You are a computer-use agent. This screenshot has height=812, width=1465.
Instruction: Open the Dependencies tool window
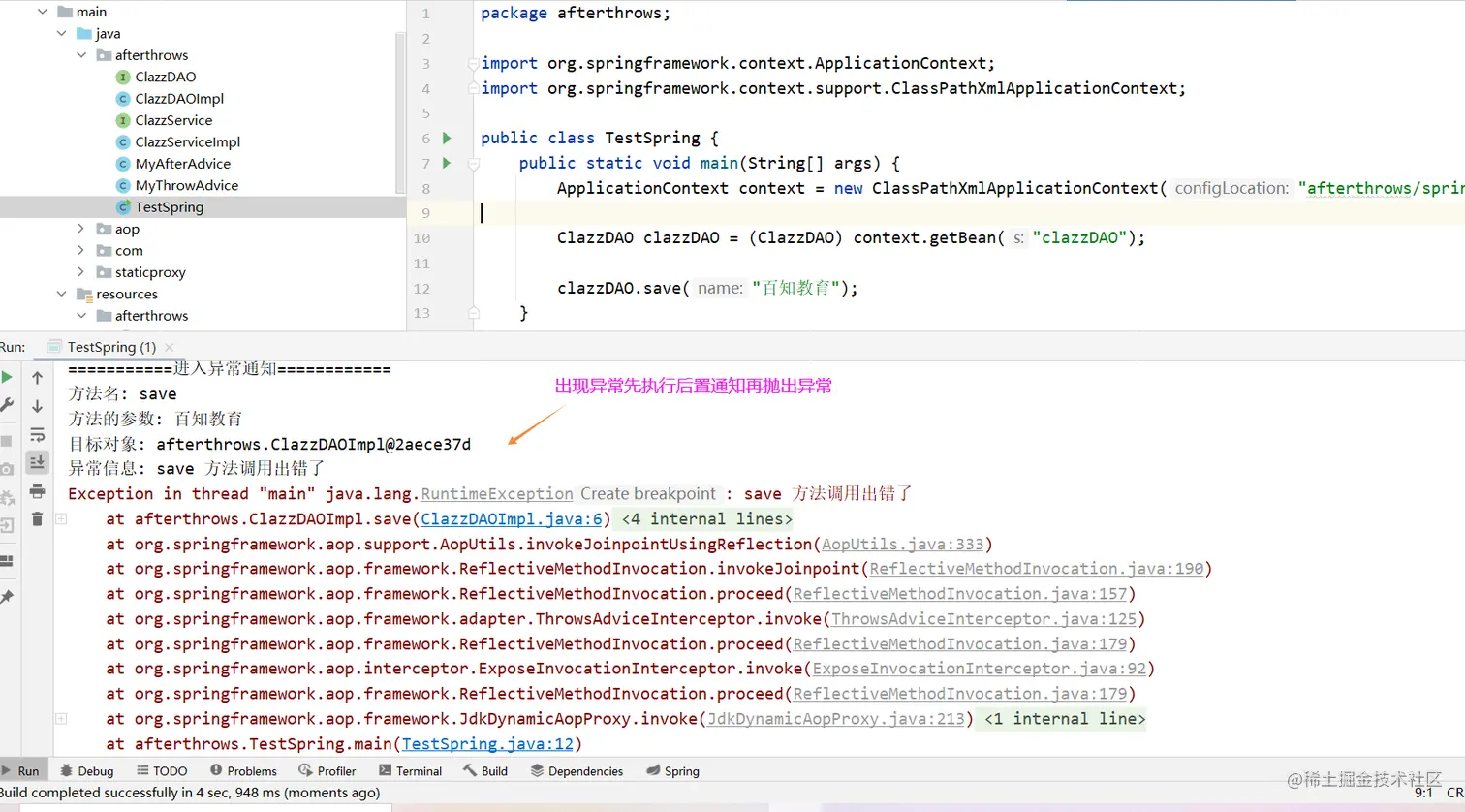[577, 771]
